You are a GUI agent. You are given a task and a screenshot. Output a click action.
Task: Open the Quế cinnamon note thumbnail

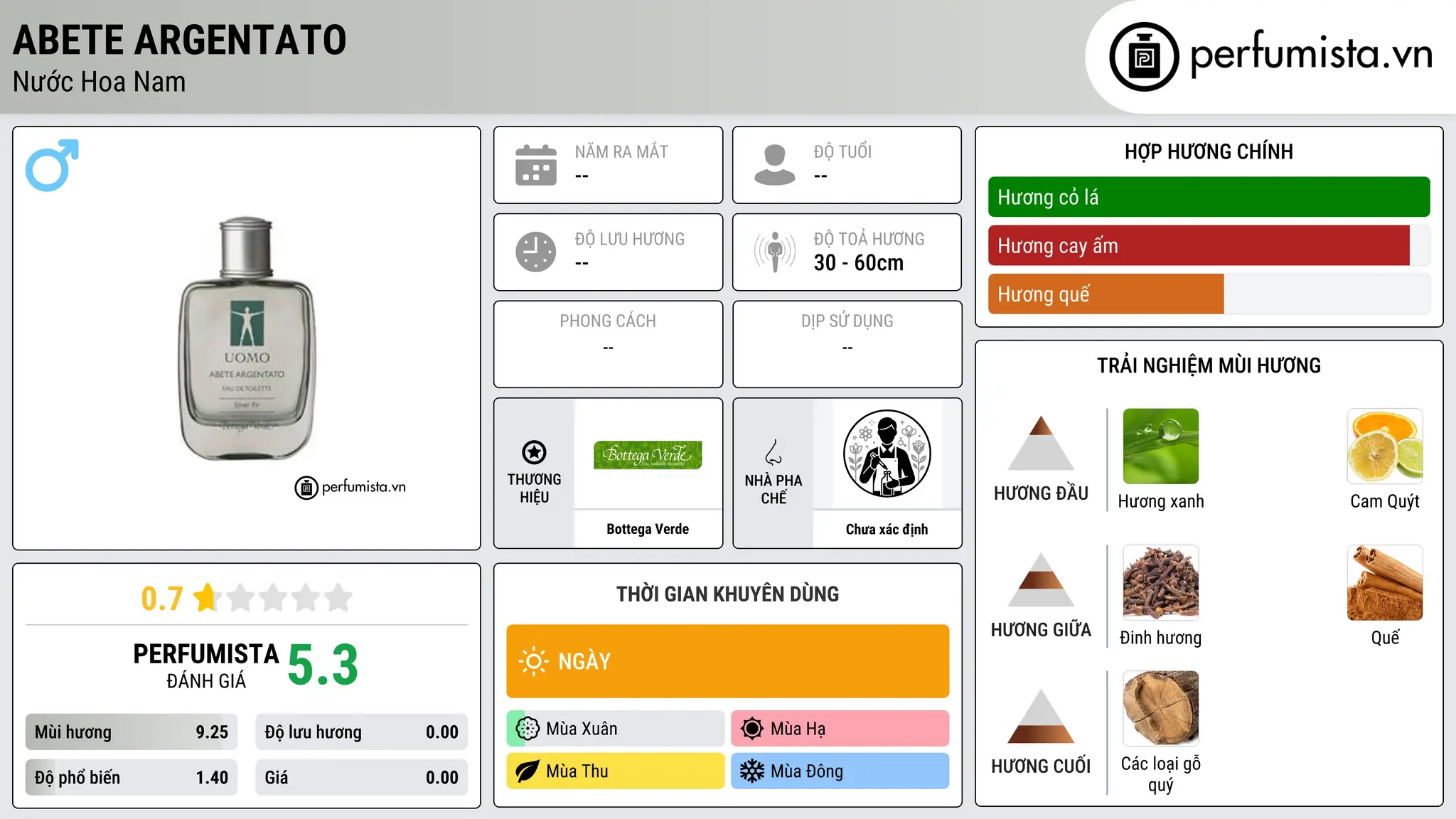coord(1385,583)
